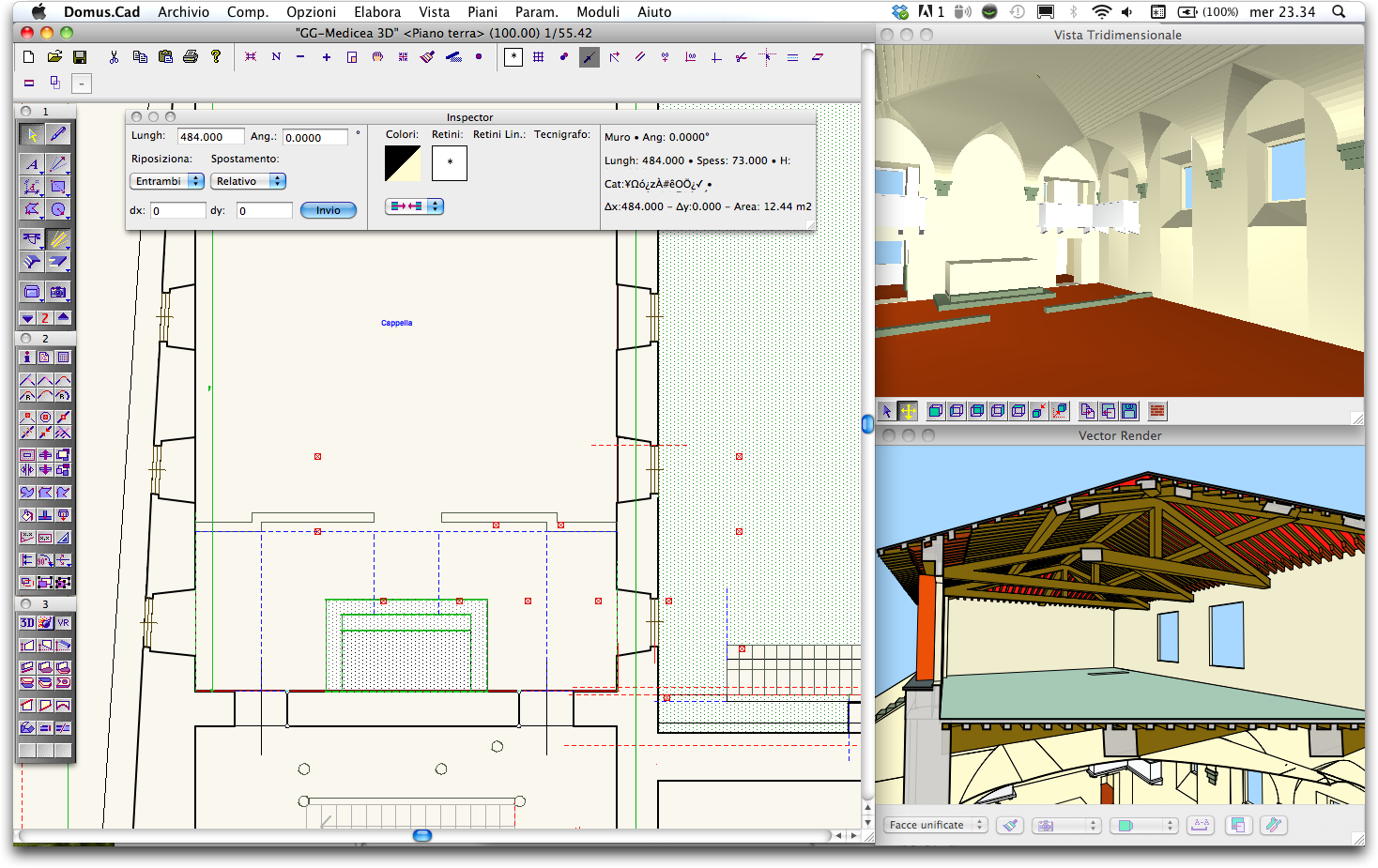Open the Comp. menu

[248, 12]
